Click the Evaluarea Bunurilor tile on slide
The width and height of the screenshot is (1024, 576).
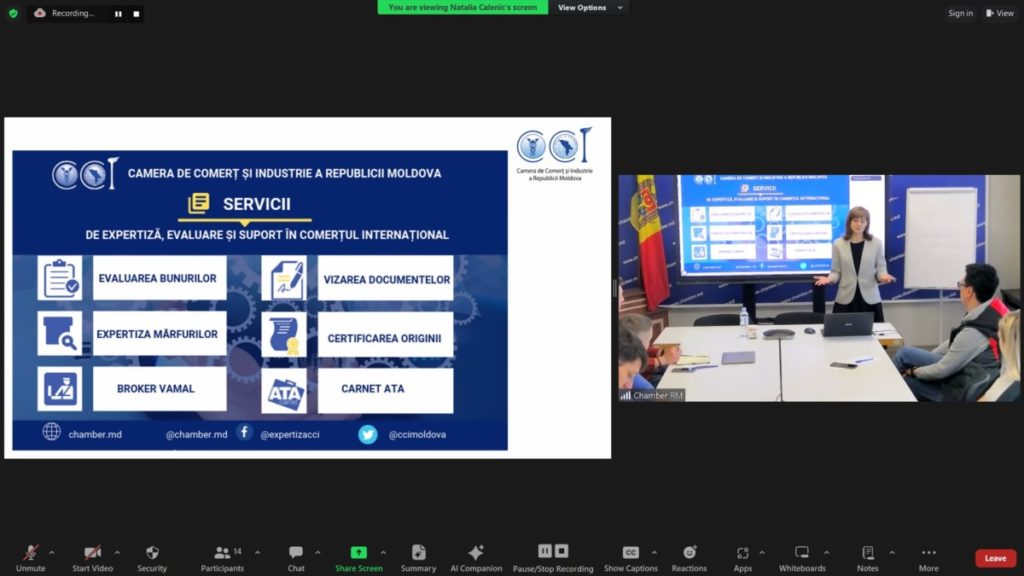[159, 278]
